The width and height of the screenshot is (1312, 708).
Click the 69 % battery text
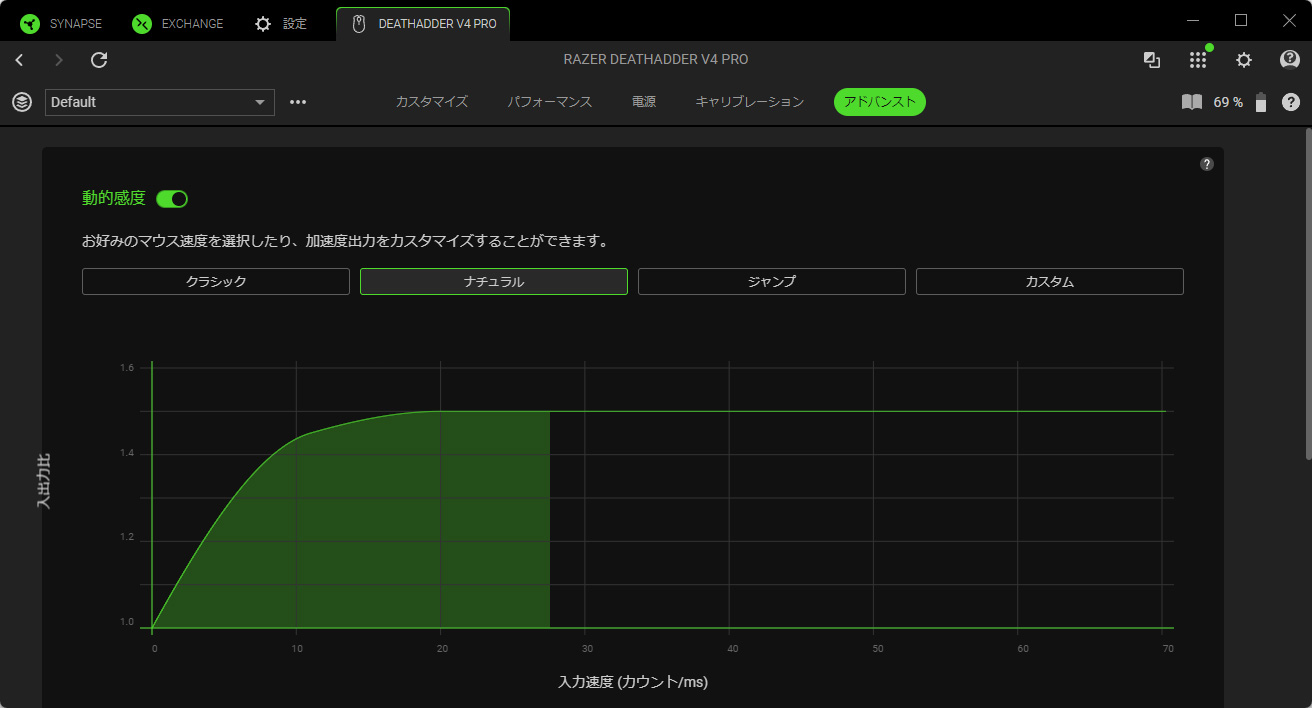[1228, 102]
